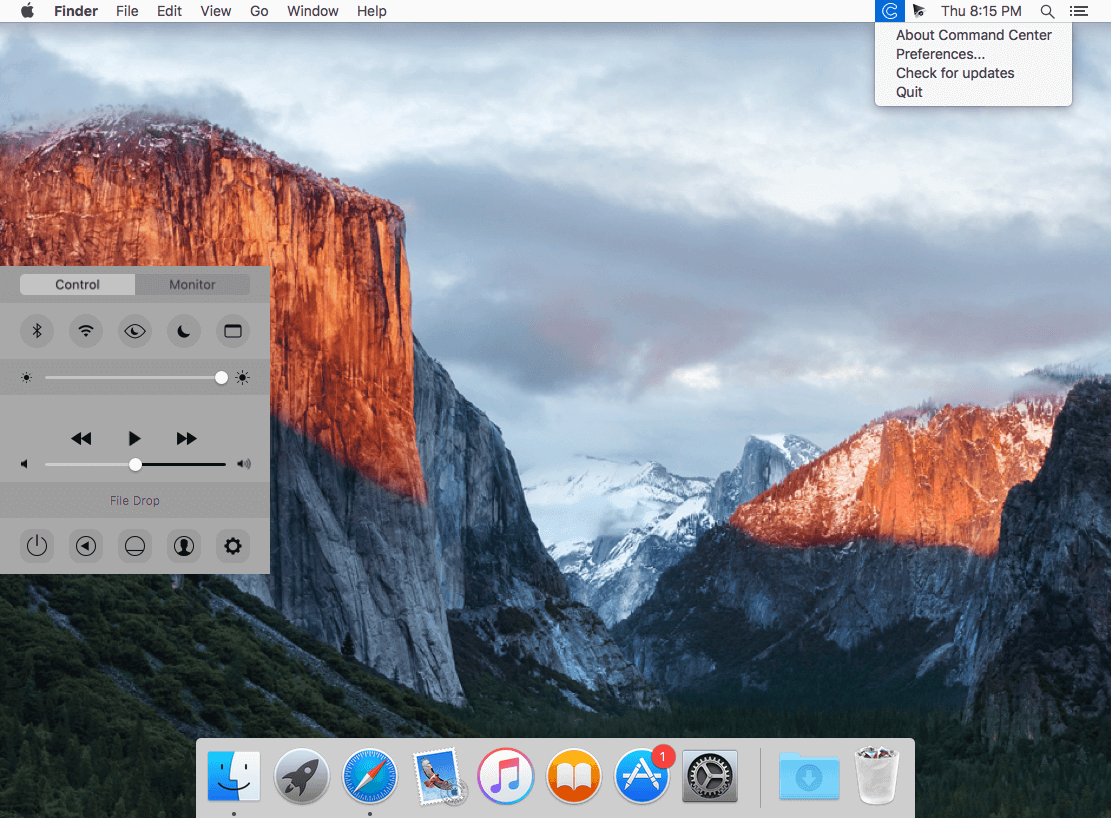
Task: Enable the crescent moon Do Not Disturb button
Action: click(x=184, y=331)
